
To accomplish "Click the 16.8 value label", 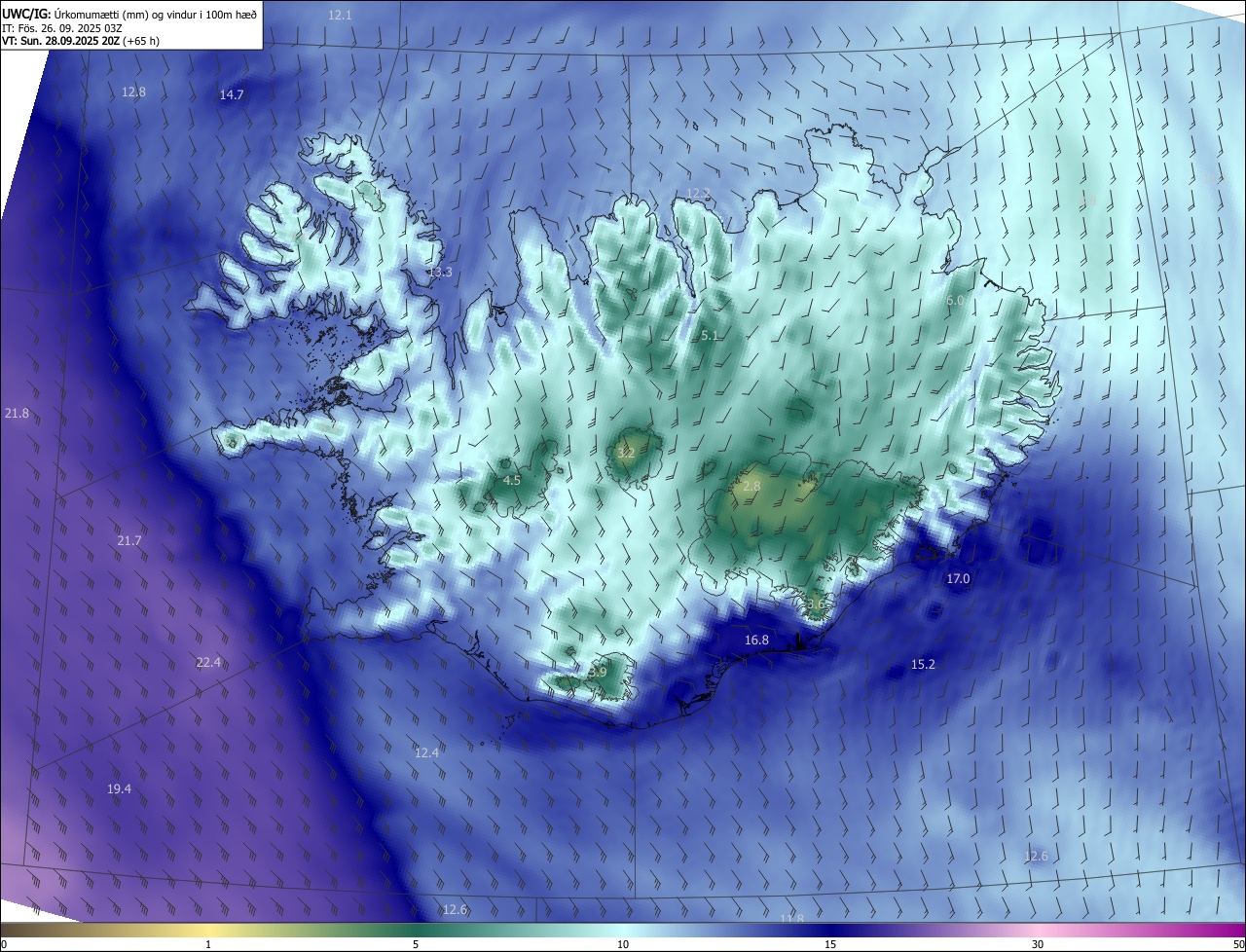I will pos(756,640).
